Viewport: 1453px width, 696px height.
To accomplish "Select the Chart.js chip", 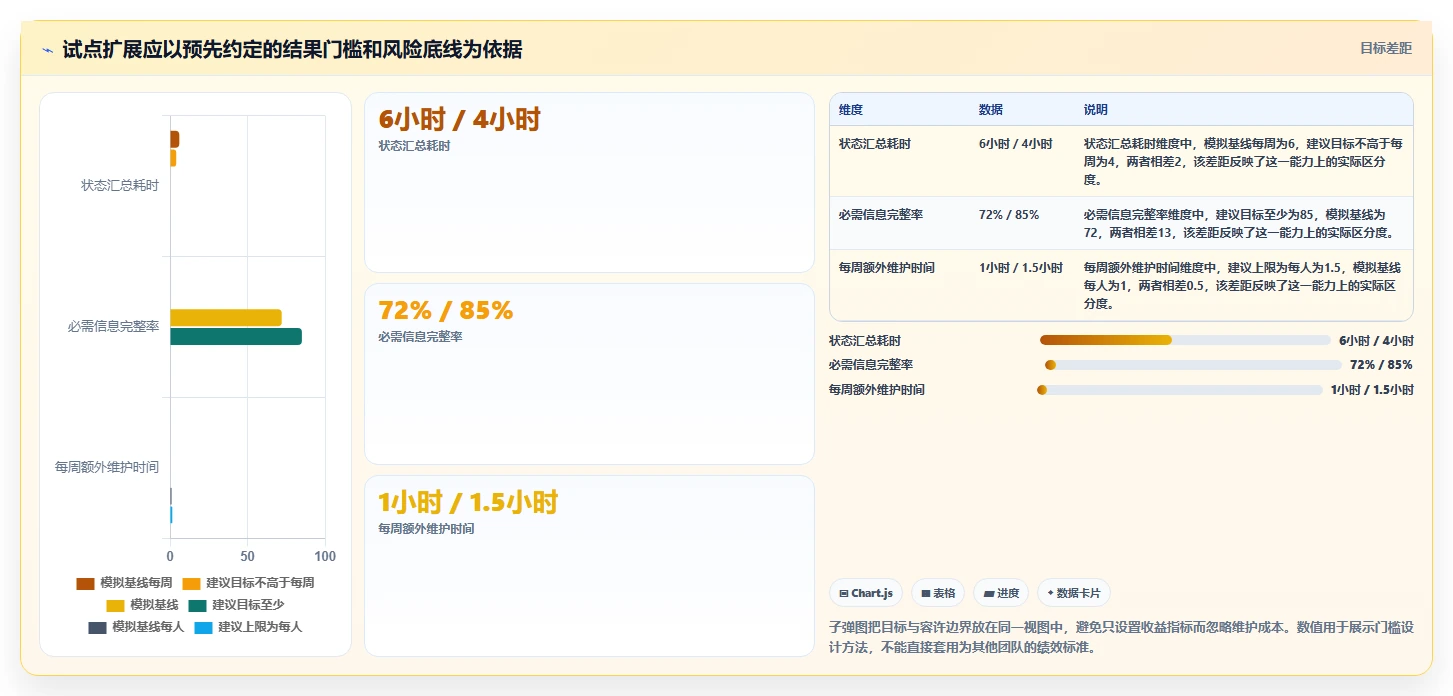I will tap(866, 593).
